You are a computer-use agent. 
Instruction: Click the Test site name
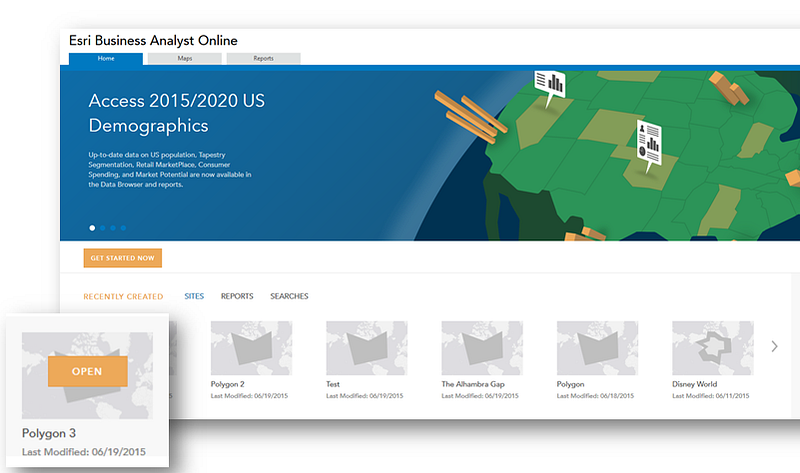coord(333,384)
